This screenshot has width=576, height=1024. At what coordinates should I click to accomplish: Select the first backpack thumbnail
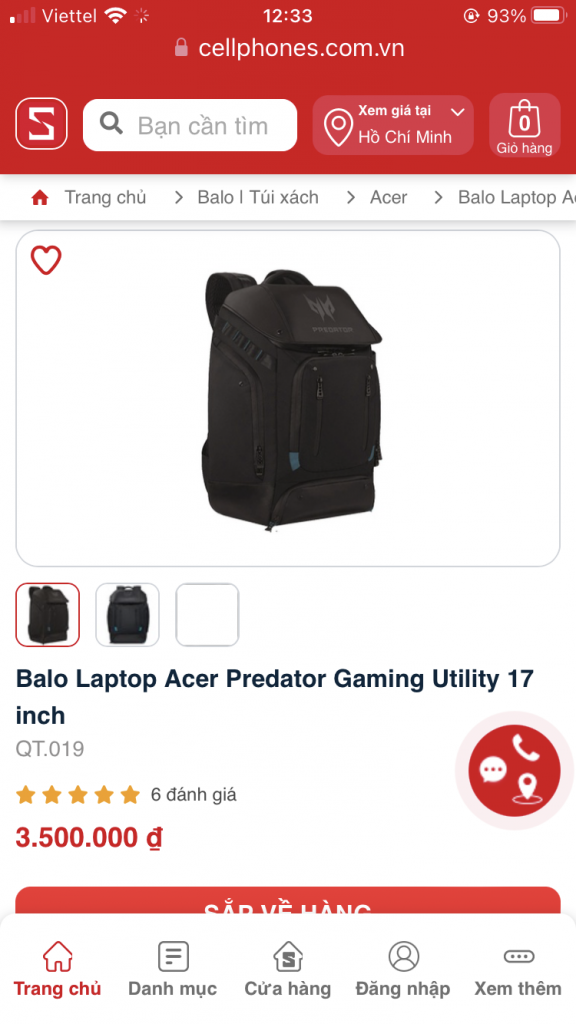pos(48,615)
